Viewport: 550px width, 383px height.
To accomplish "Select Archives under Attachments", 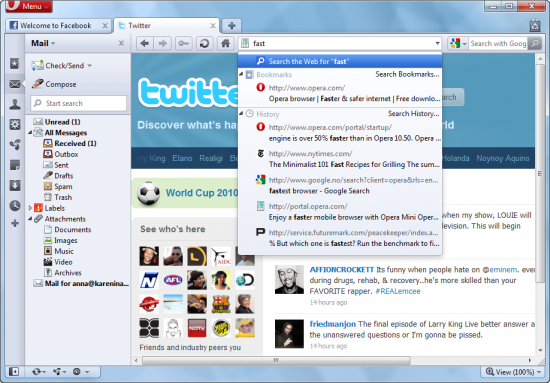I will click(x=62, y=273).
